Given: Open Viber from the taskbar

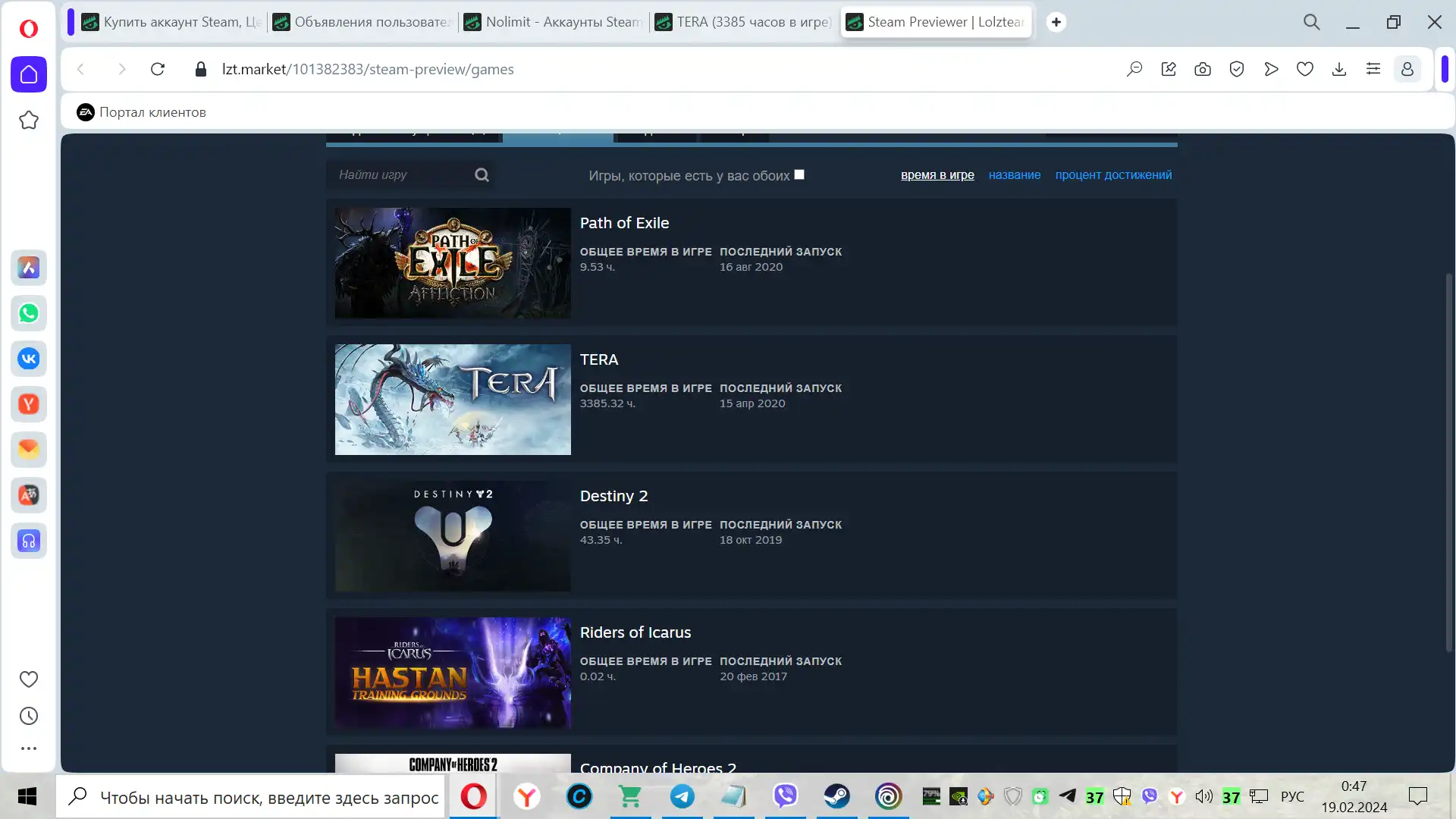Looking at the screenshot, I should [786, 796].
